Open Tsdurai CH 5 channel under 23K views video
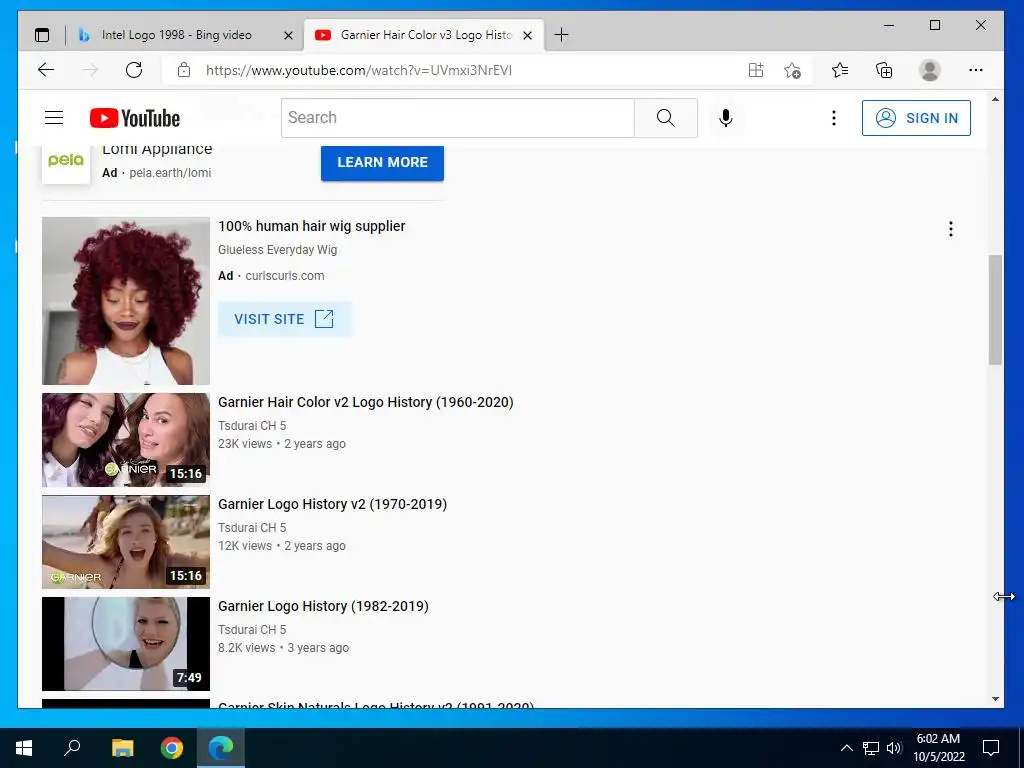Screen dimensions: 1024x768 coord(252,426)
